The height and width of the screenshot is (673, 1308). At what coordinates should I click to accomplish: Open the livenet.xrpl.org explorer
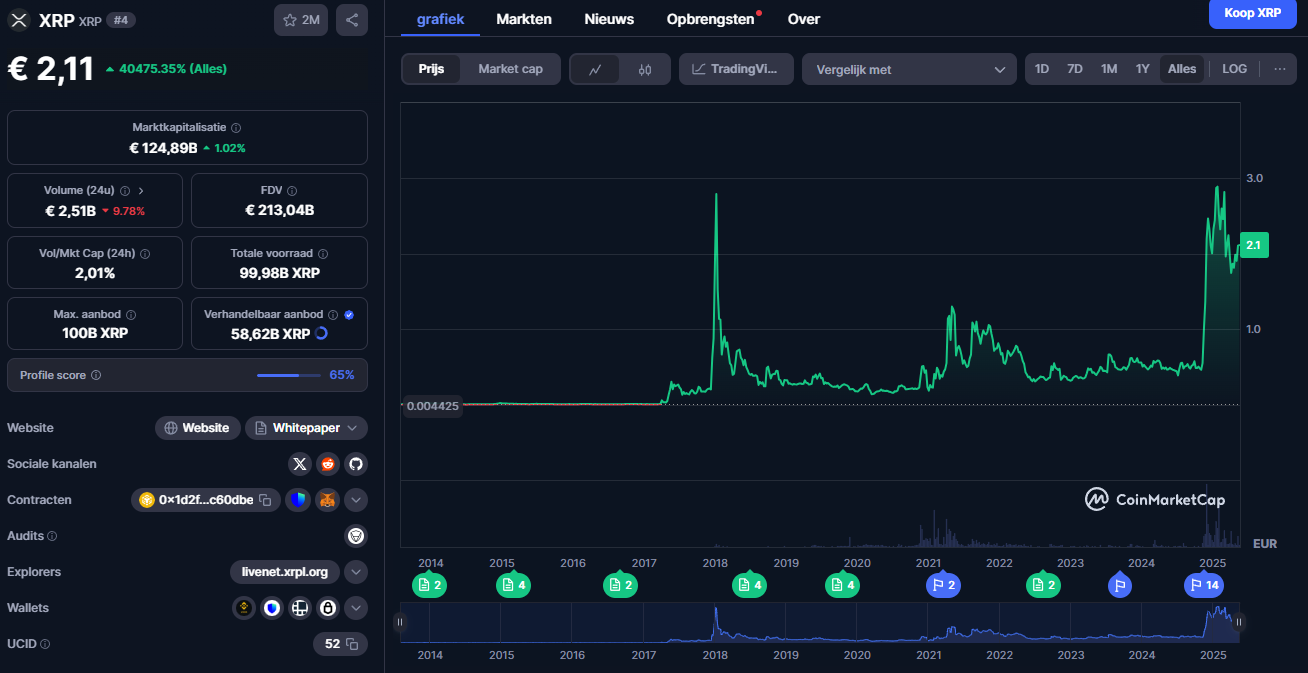coord(285,572)
